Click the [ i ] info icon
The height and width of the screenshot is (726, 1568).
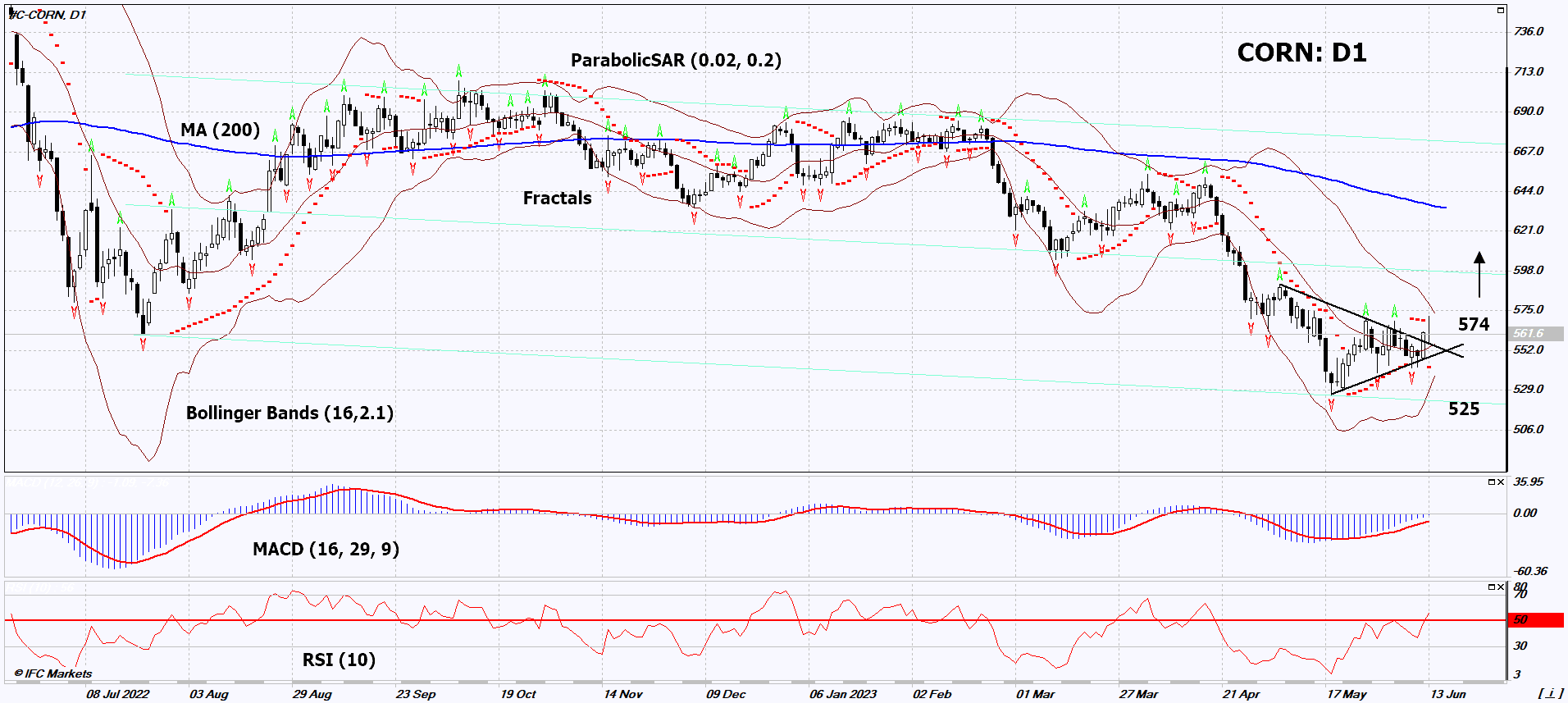click(1549, 694)
